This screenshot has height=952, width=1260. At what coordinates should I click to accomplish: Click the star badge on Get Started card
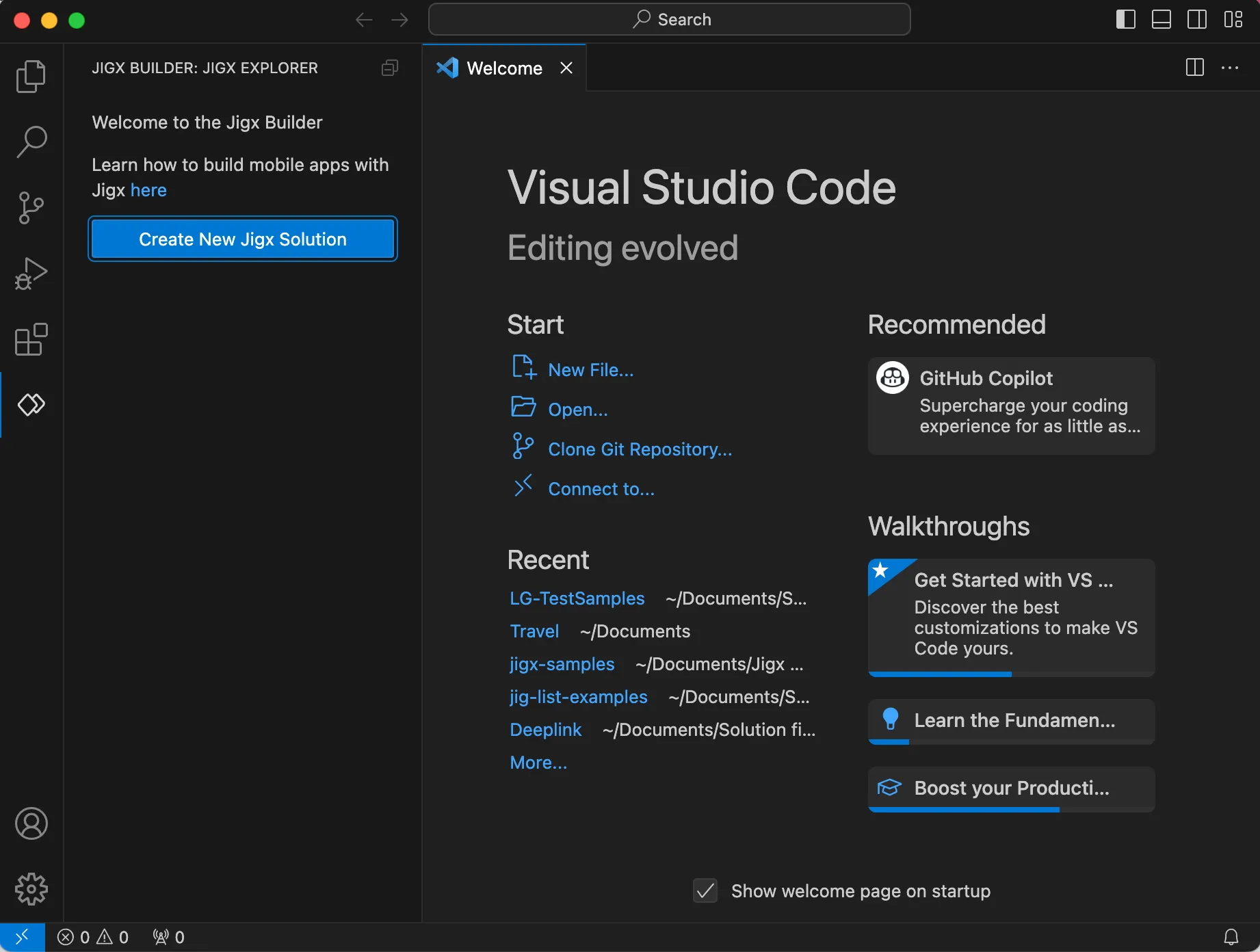pos(881,570)
